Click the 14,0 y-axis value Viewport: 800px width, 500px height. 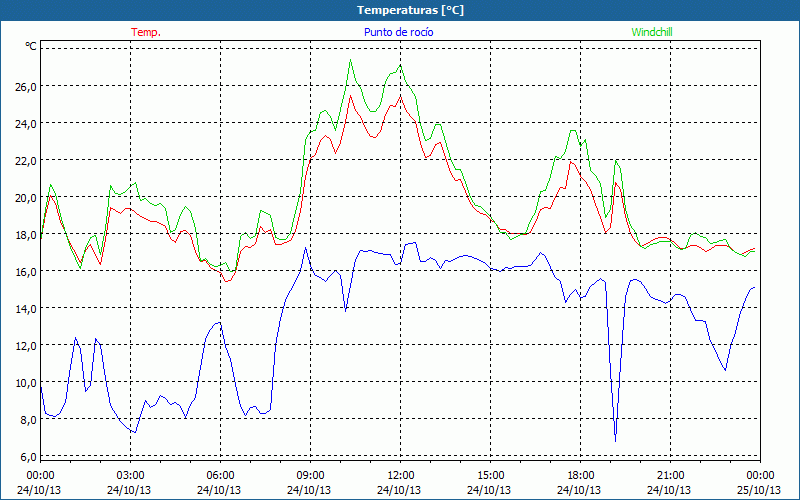[x=28, y=309]
